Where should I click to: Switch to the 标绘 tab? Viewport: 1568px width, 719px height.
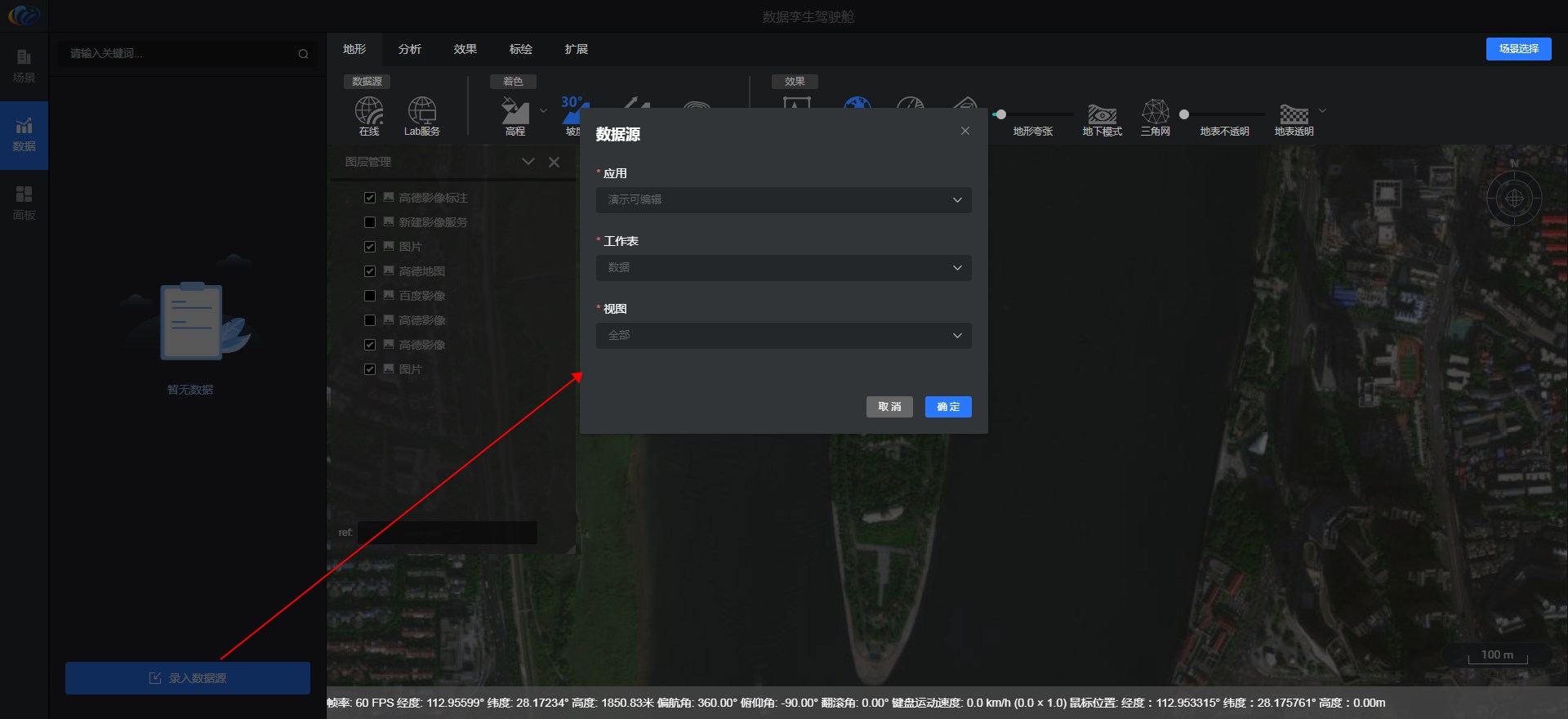point(520,49)
